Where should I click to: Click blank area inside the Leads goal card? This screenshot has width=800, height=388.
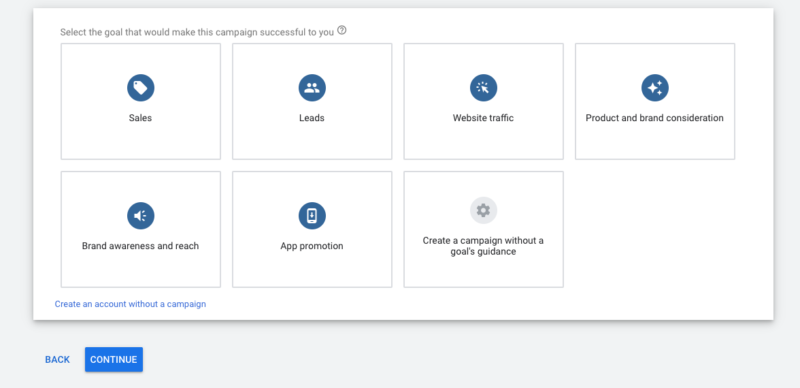coord(312,143)
